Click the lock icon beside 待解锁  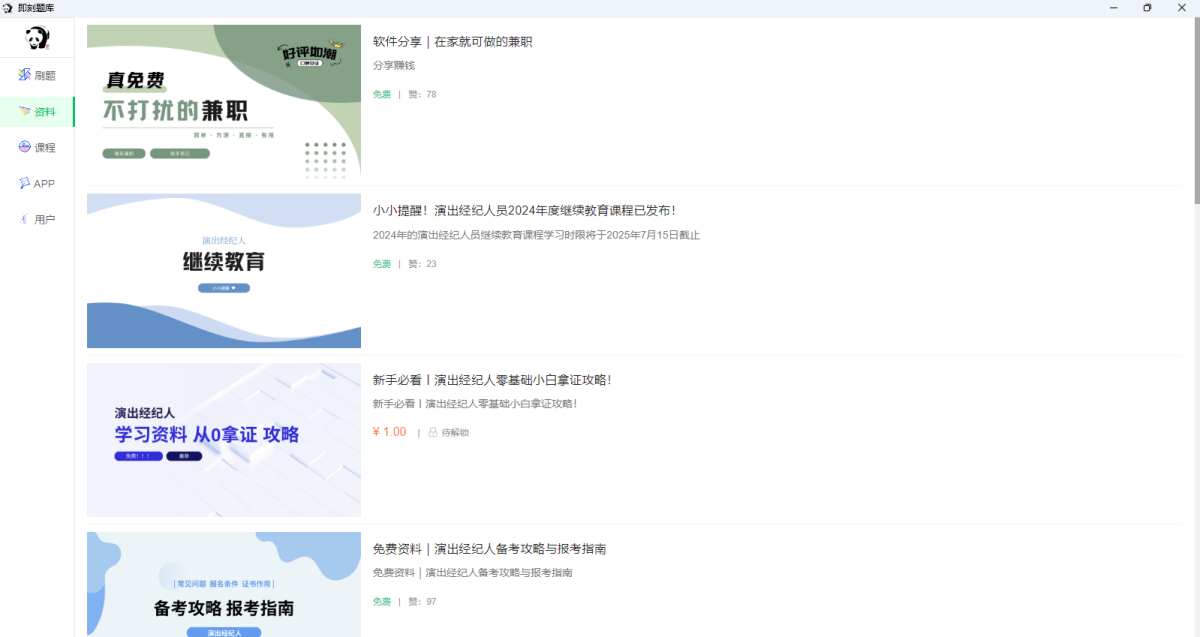[x=433, y=433]
